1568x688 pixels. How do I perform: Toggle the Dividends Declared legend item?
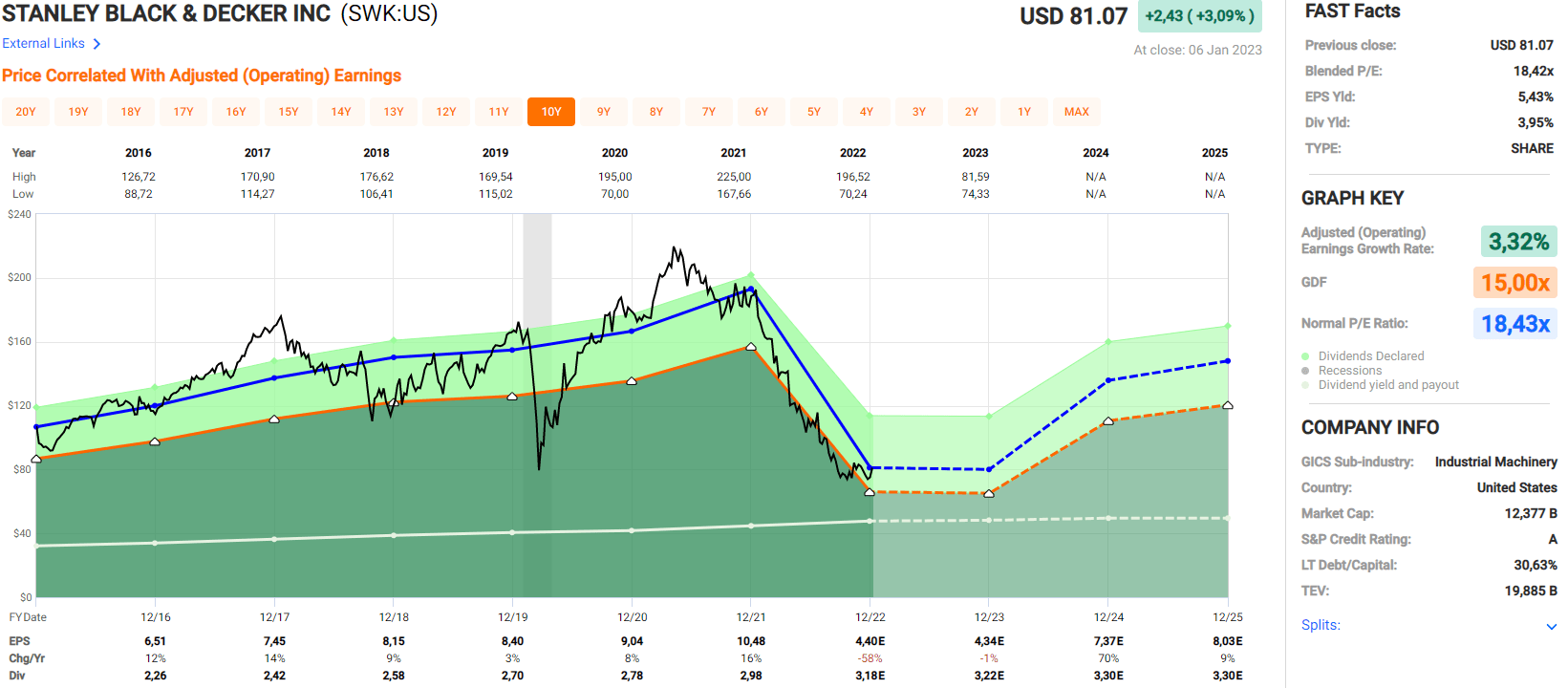tap(1363, 356)
